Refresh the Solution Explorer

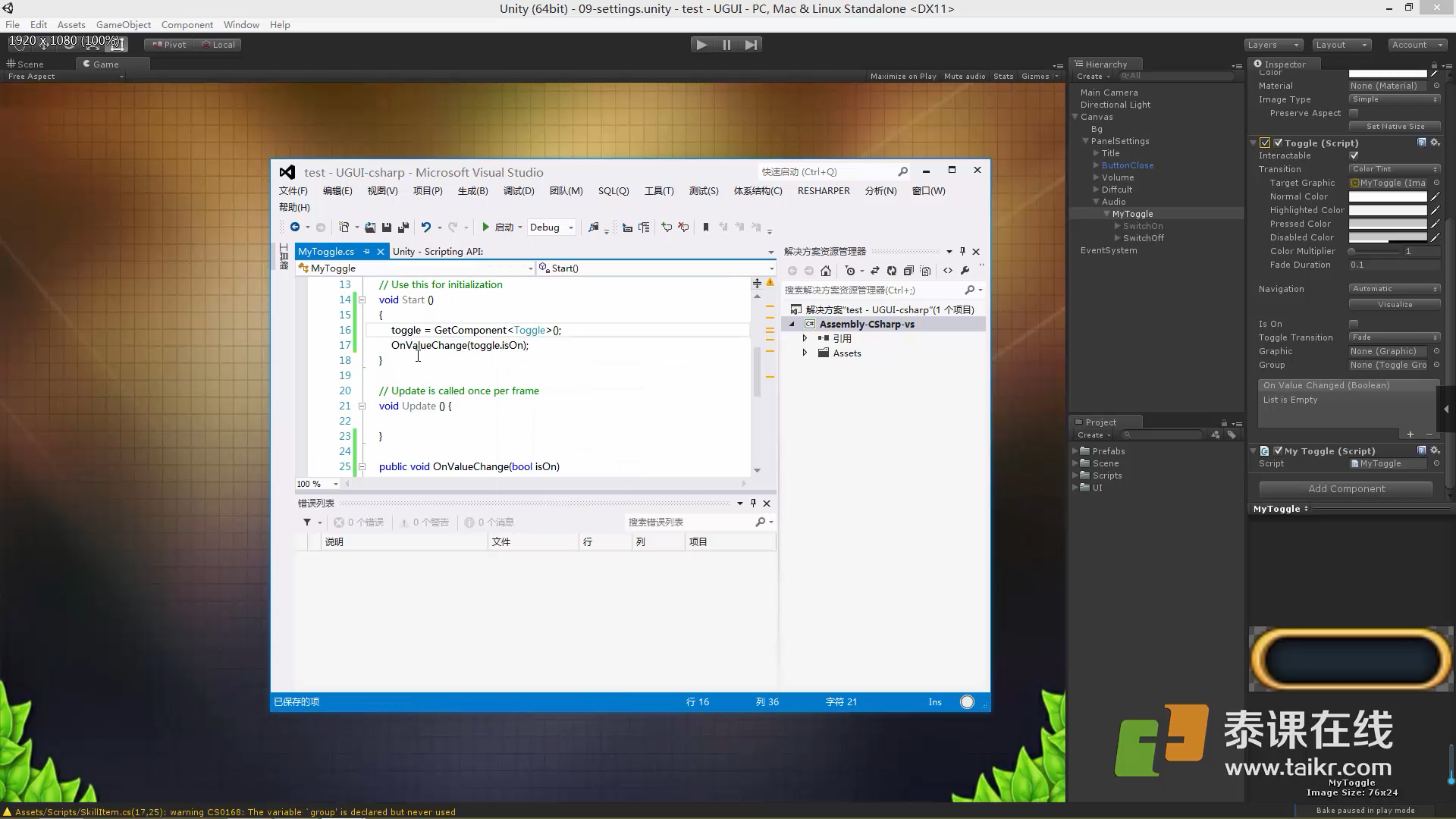pyautogui.click(x=892, y=271)
